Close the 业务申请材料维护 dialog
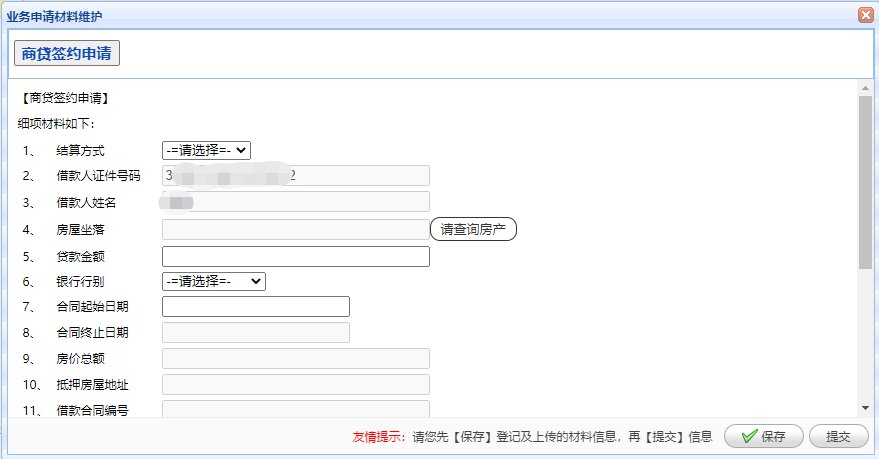This screenshot has width=879, height=459. (865, 15)
